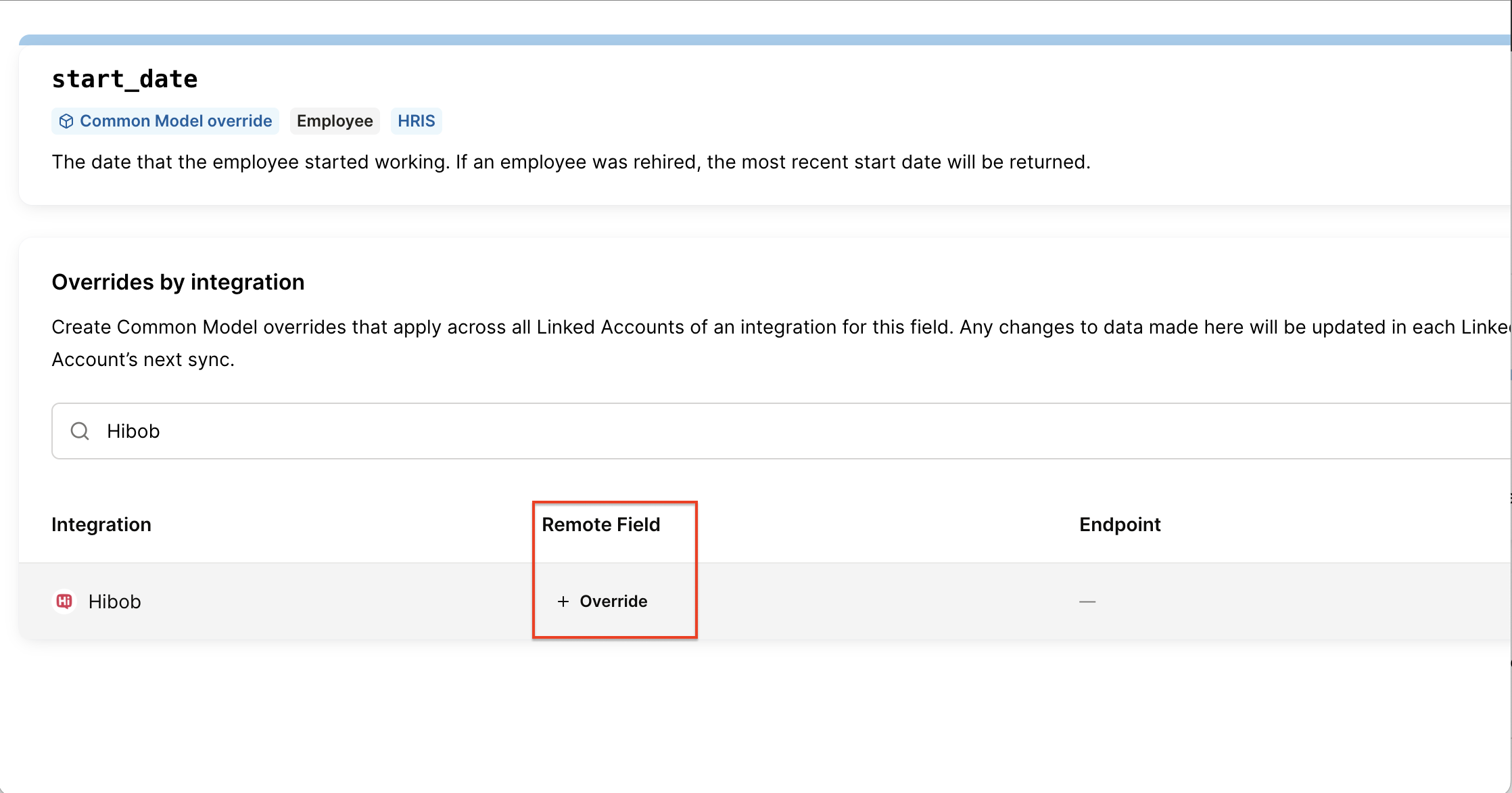The image size is (1512, 793).
Task: Click the Remote Field column header
Action: [600, 524]
